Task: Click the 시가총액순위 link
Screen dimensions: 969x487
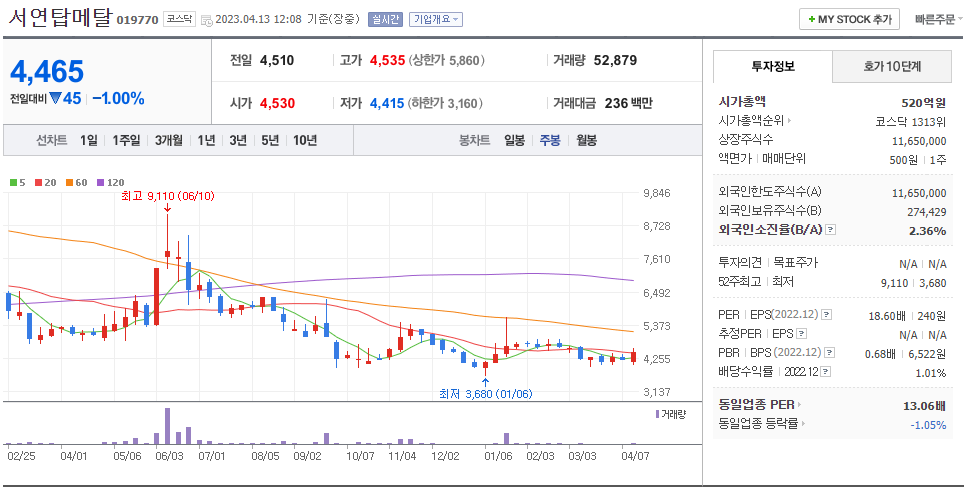Action: coord(751,121)
